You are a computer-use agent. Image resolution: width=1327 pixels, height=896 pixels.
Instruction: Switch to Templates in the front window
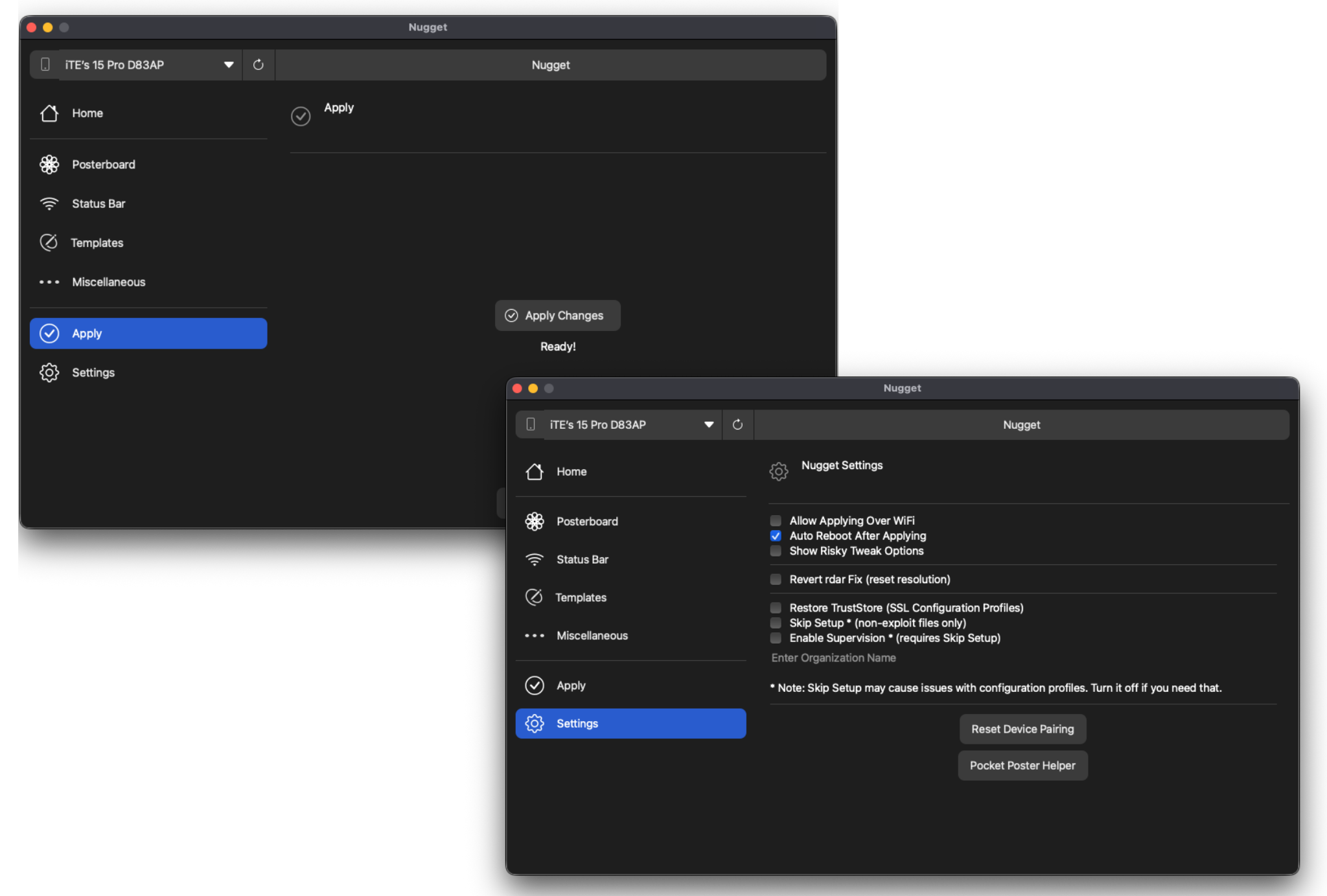tap(630, 597)
